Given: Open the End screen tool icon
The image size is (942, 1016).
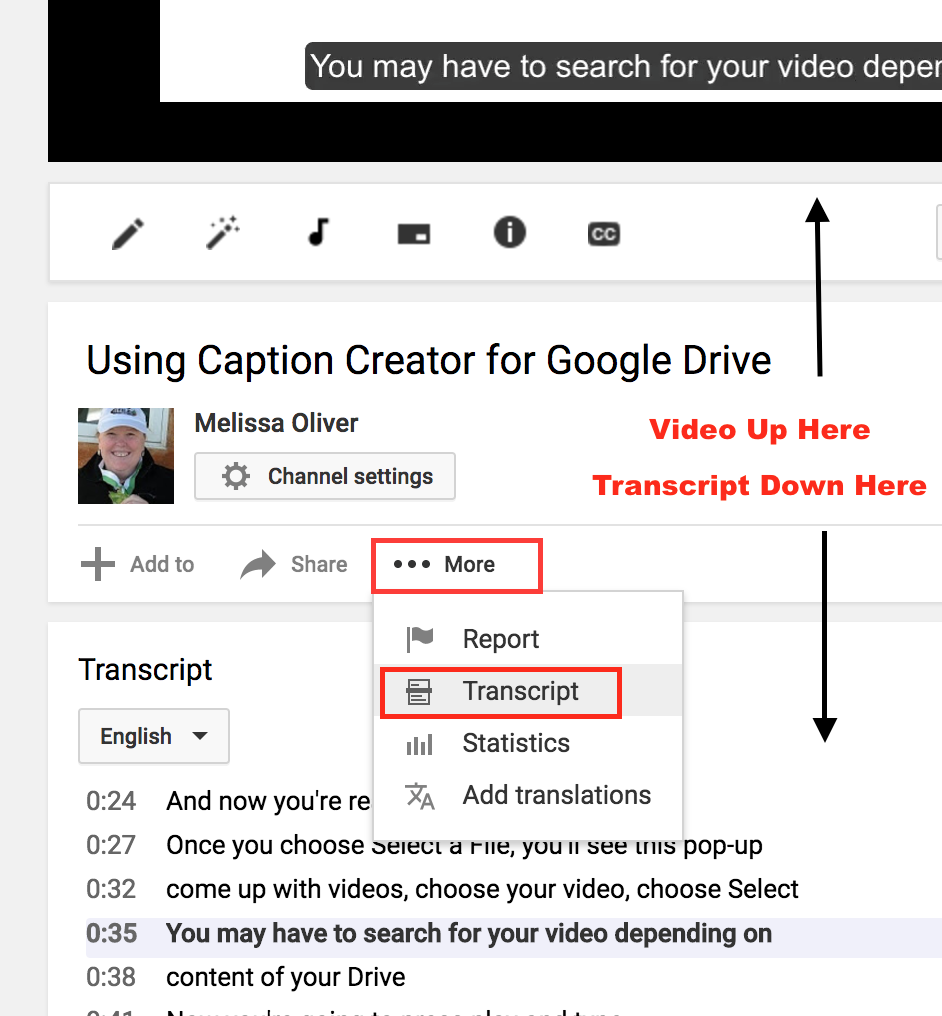Looking at the screenshot, I should (x=414, y=234).
